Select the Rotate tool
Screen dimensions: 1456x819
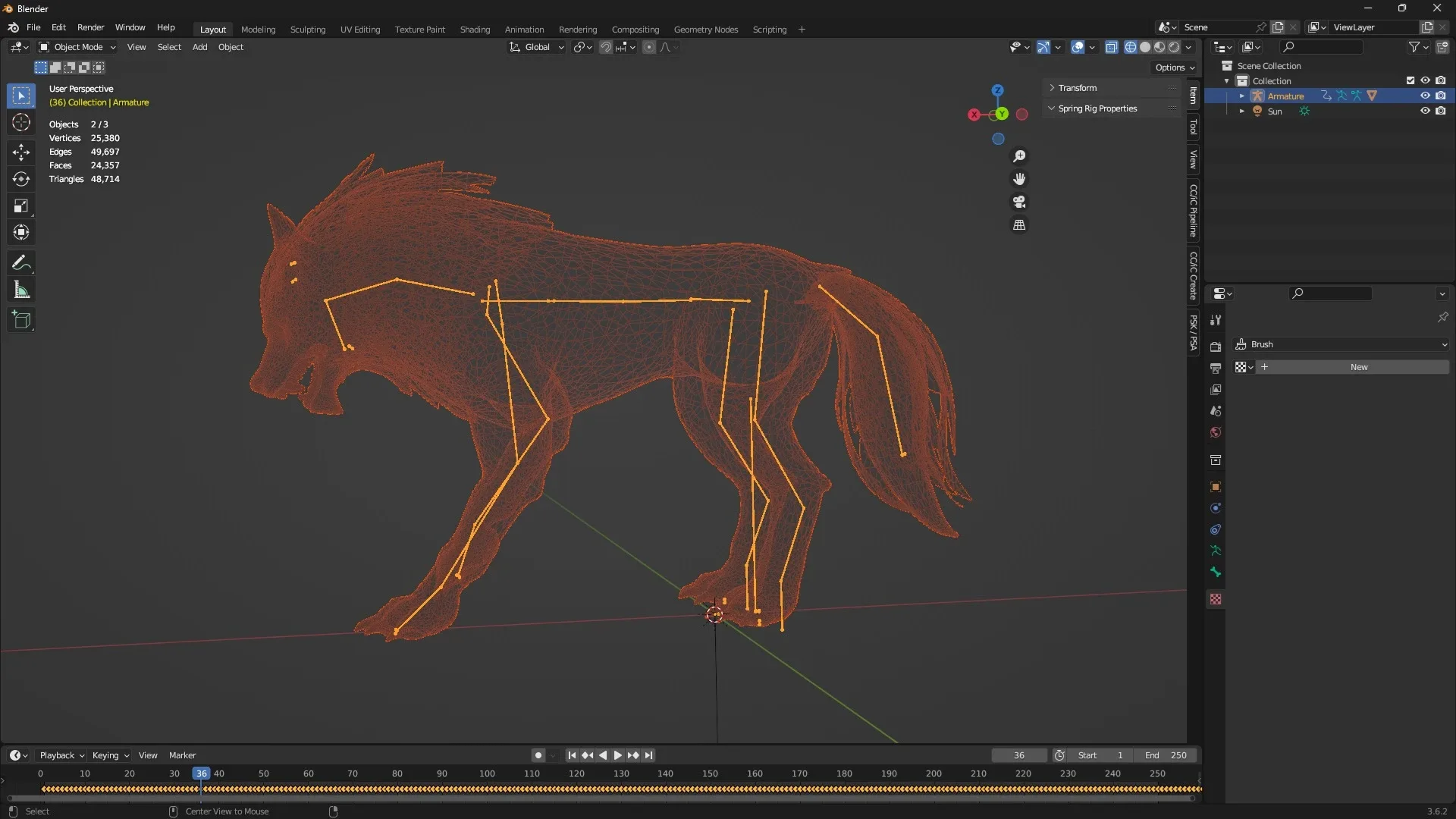21,179
